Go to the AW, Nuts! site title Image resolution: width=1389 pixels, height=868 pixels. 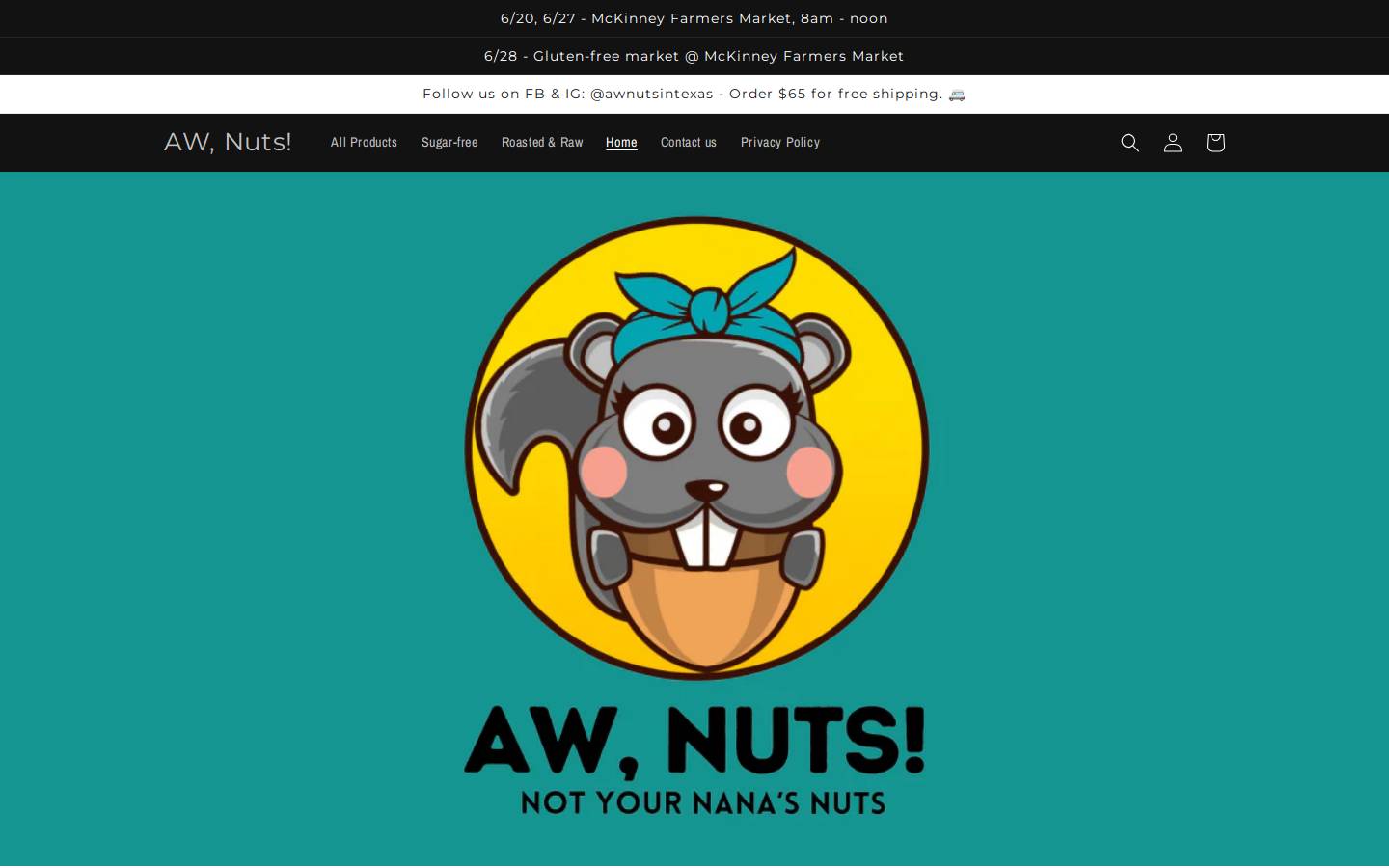tap(228, 142)
